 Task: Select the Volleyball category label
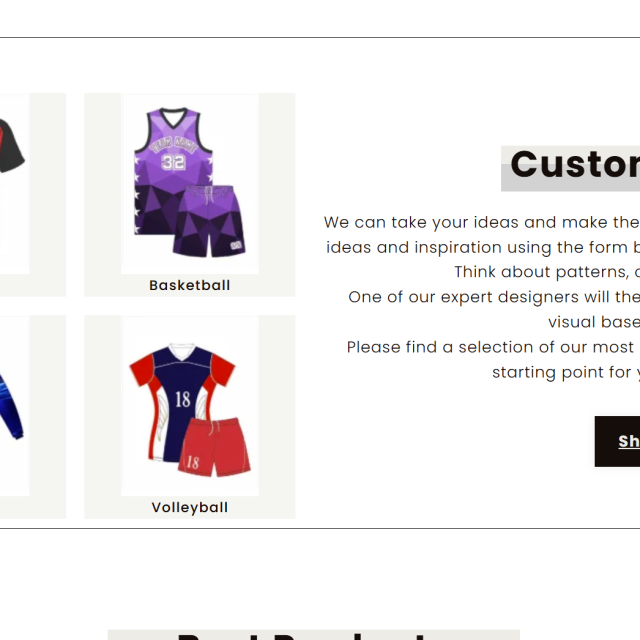coord(190,507)
